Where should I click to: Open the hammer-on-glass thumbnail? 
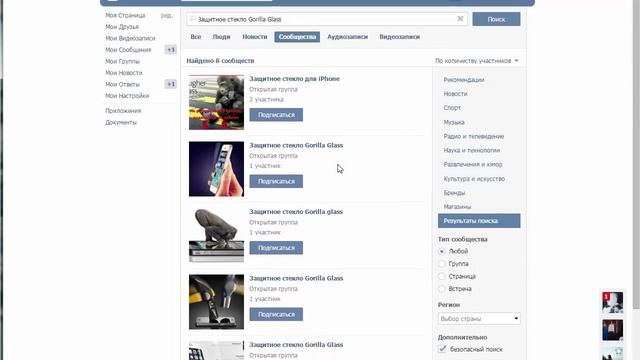(x=216, y=302)
